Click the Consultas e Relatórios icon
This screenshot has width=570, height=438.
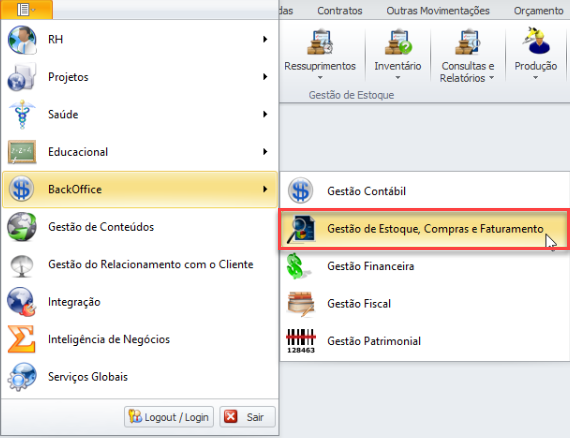(467, 42)
